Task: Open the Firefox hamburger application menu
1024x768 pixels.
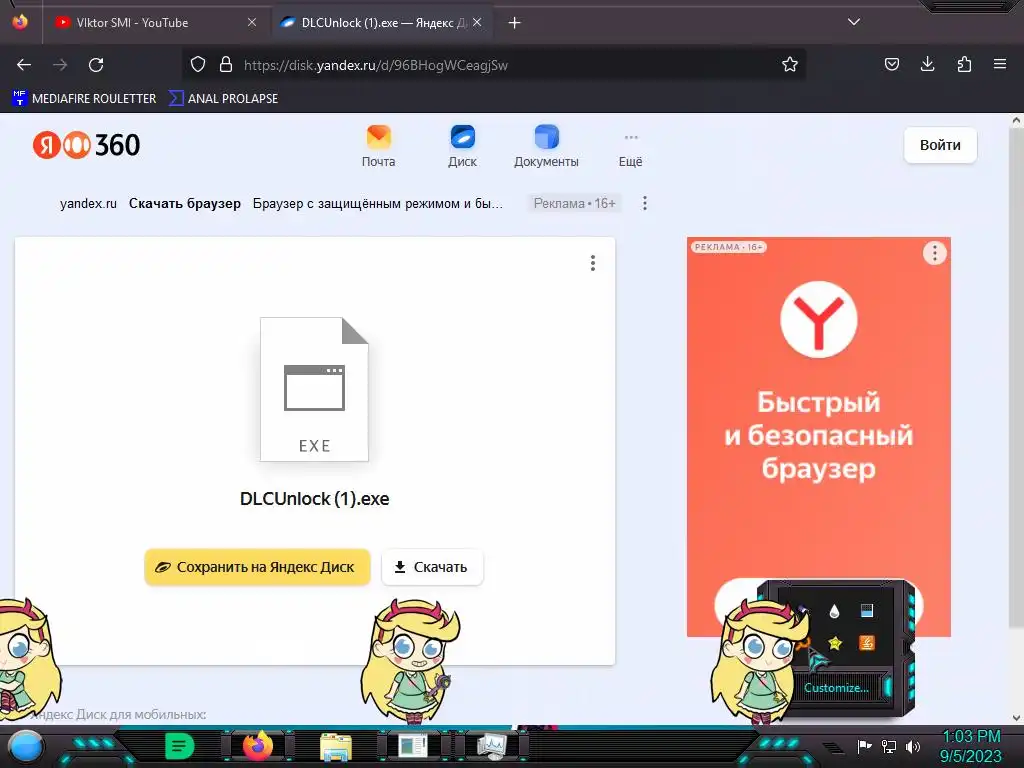Action: (x=1000, y=64)
